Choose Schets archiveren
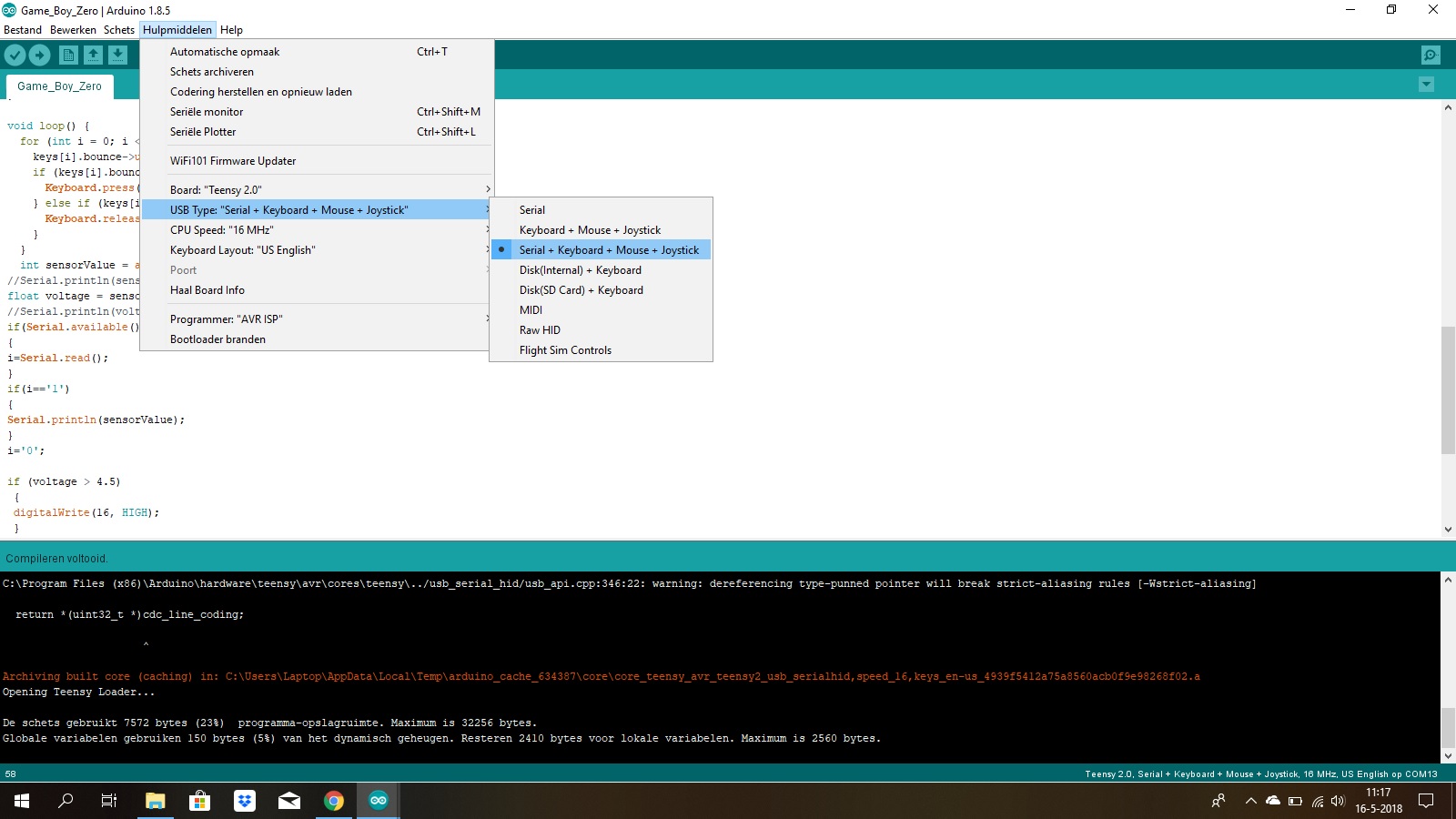The width and height of the screenshot is (1456, 819). click(317, 72)
